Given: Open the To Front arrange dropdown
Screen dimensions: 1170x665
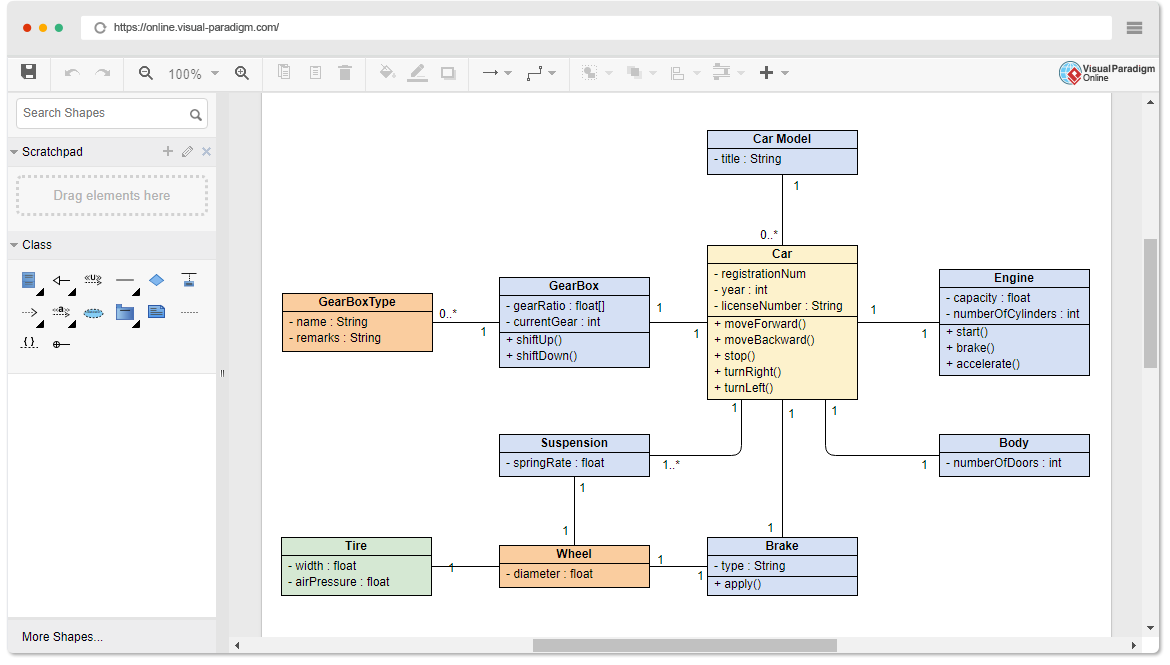Looking at the screenshot, I should click(x=596, y=72).
